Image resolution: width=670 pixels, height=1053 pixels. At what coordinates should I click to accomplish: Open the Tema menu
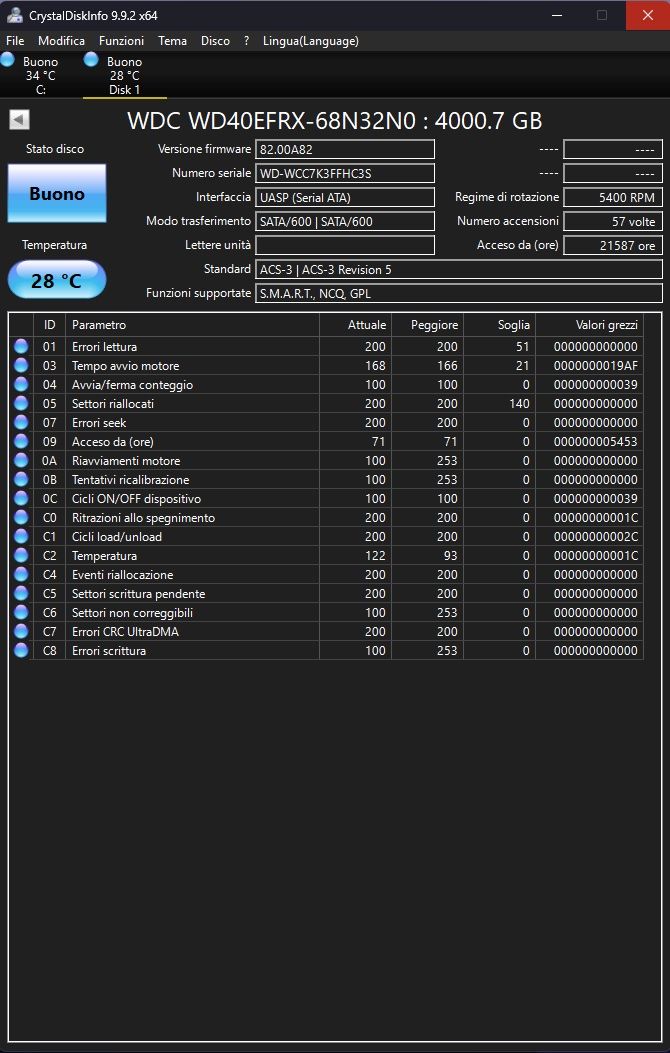(173, 41)
